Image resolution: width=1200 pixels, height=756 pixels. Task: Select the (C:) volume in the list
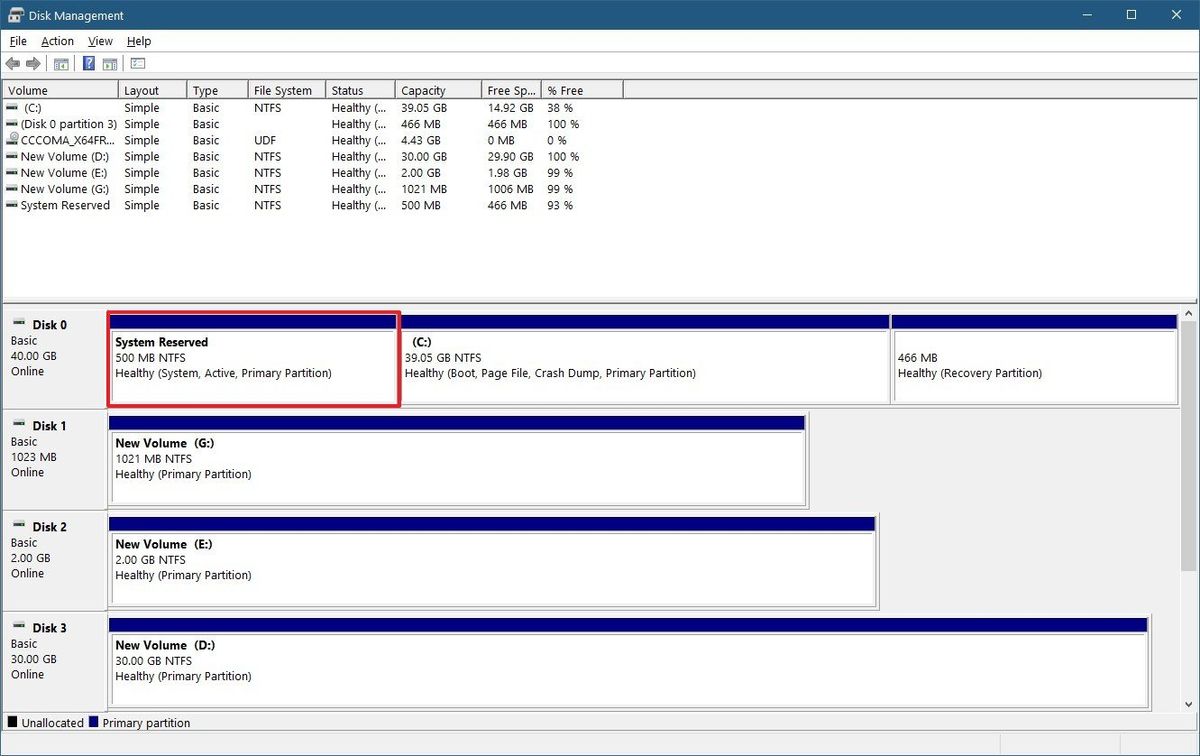point(60,107)
